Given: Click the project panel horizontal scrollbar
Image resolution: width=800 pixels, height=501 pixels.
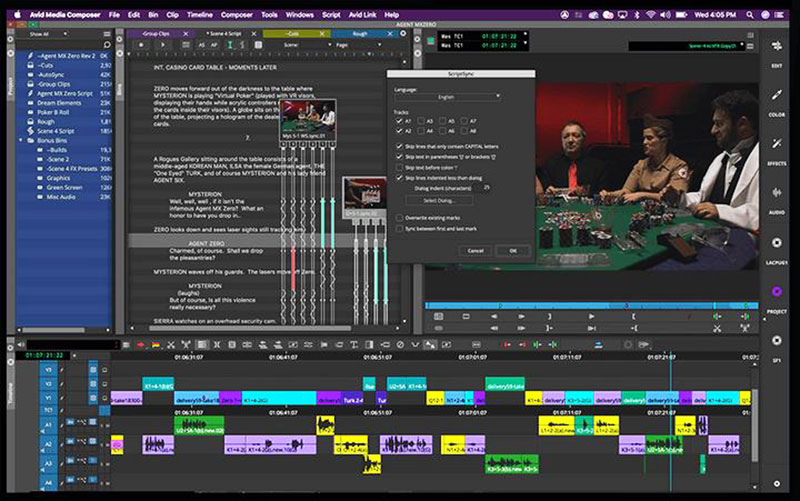Looking at the screenshot, I should tap(54, 330).
